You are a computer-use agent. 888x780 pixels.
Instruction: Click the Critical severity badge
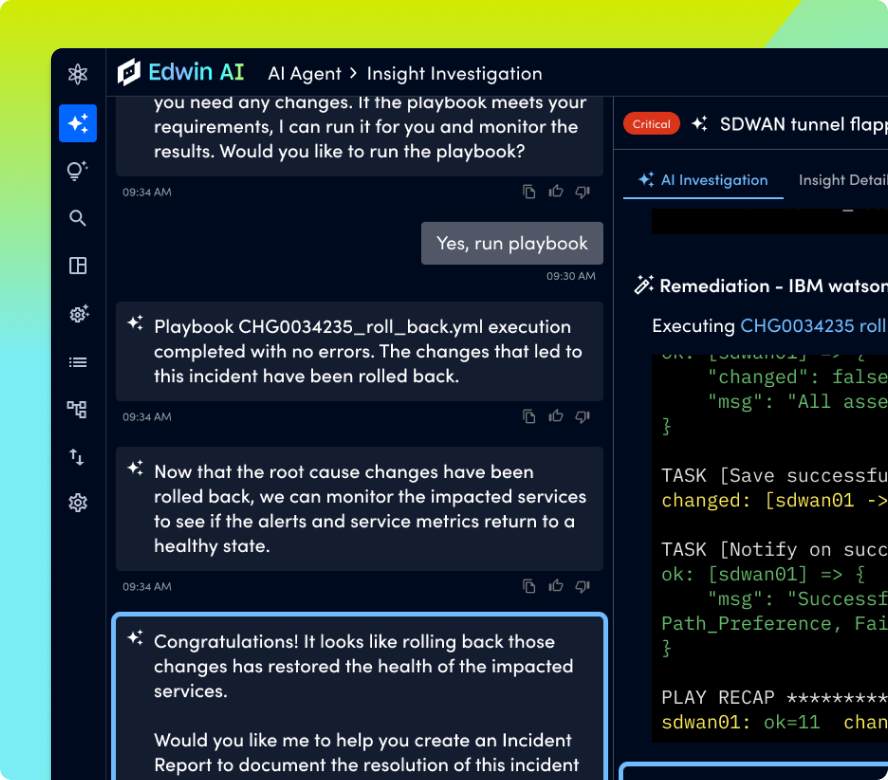coord(651,124)
